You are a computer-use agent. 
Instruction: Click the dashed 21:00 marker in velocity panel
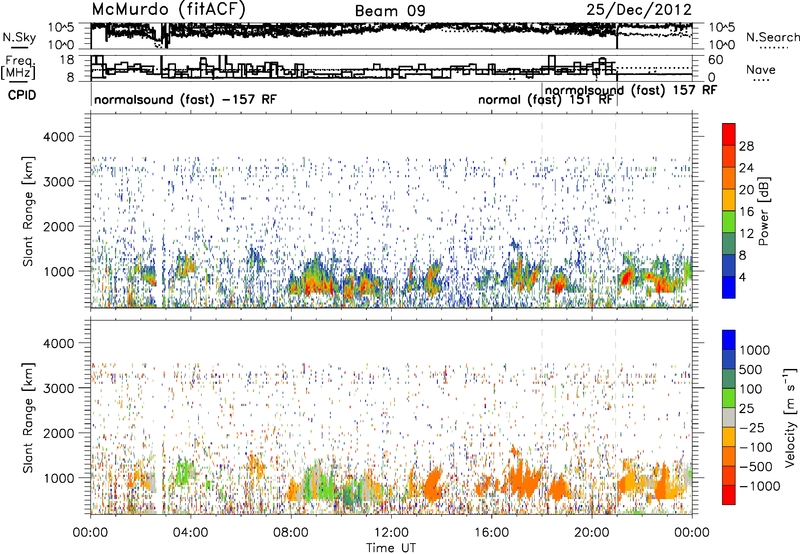click(616, 417)
